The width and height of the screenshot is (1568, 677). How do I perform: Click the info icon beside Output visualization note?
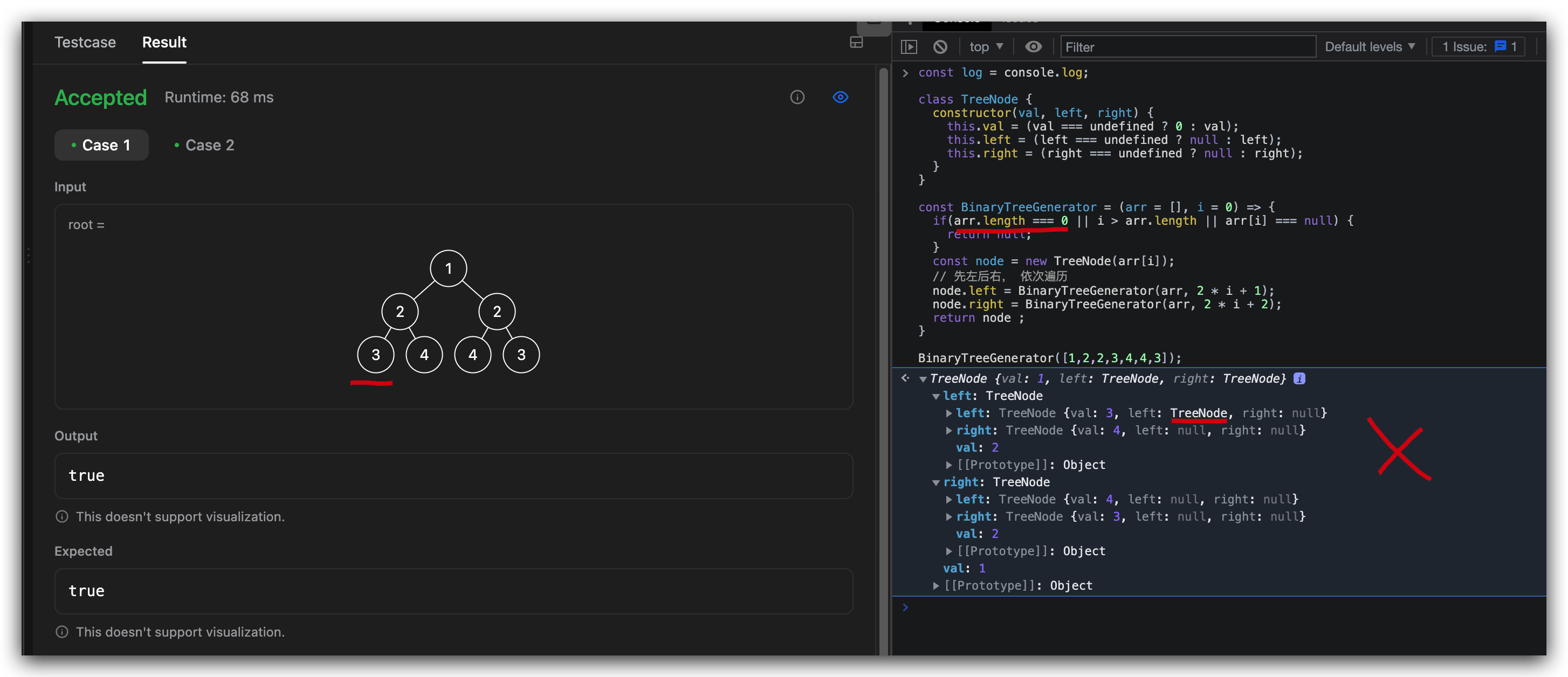click(61, 516)
